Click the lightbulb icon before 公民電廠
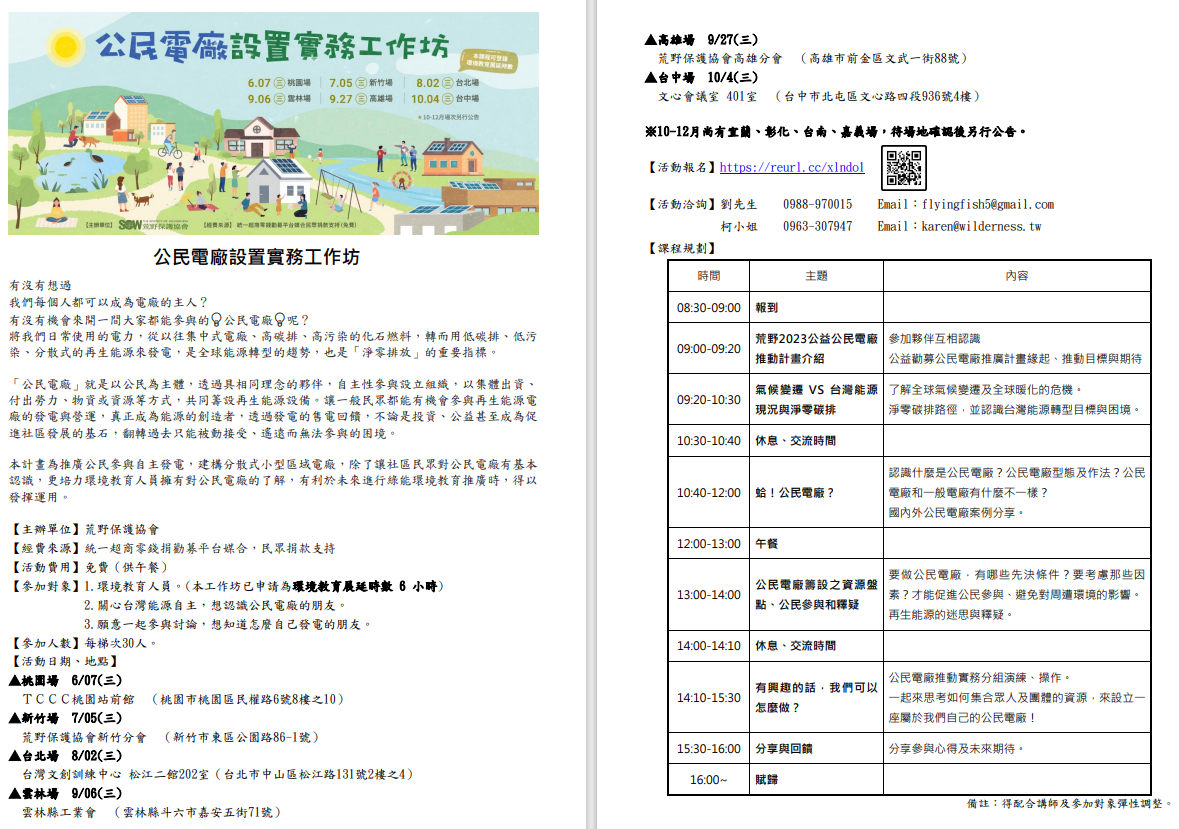Image resolution: width=1179 pixels, height=829 pixels. 217,320
